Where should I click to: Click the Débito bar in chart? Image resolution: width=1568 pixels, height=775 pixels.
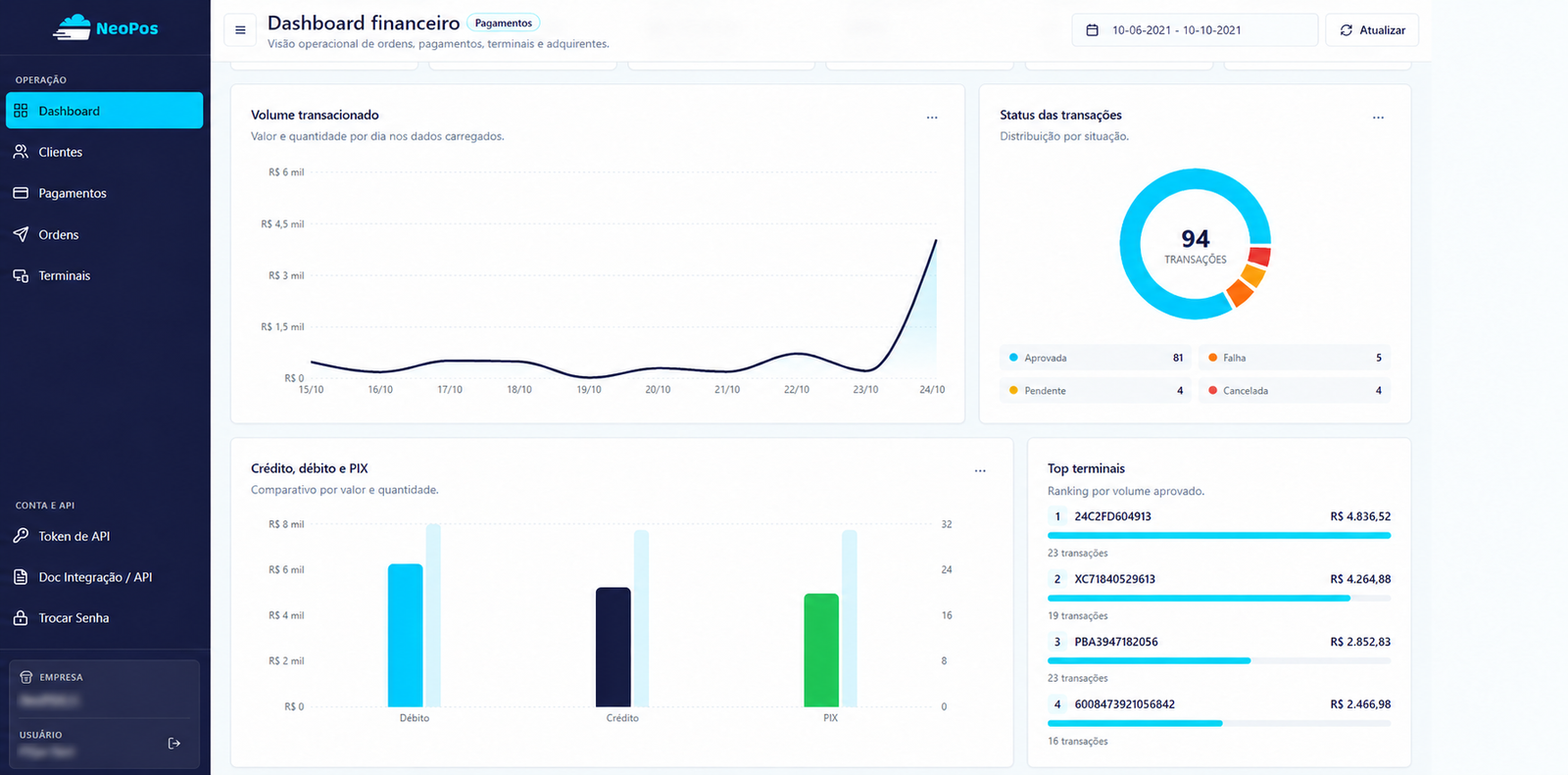[406, 635]
